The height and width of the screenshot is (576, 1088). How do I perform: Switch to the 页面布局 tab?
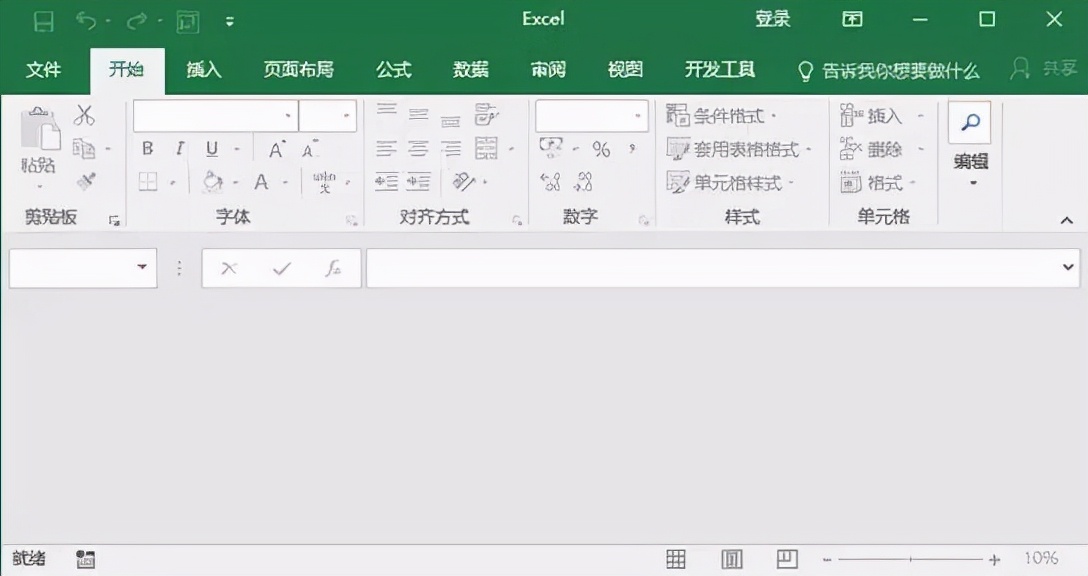pos(298,69)
